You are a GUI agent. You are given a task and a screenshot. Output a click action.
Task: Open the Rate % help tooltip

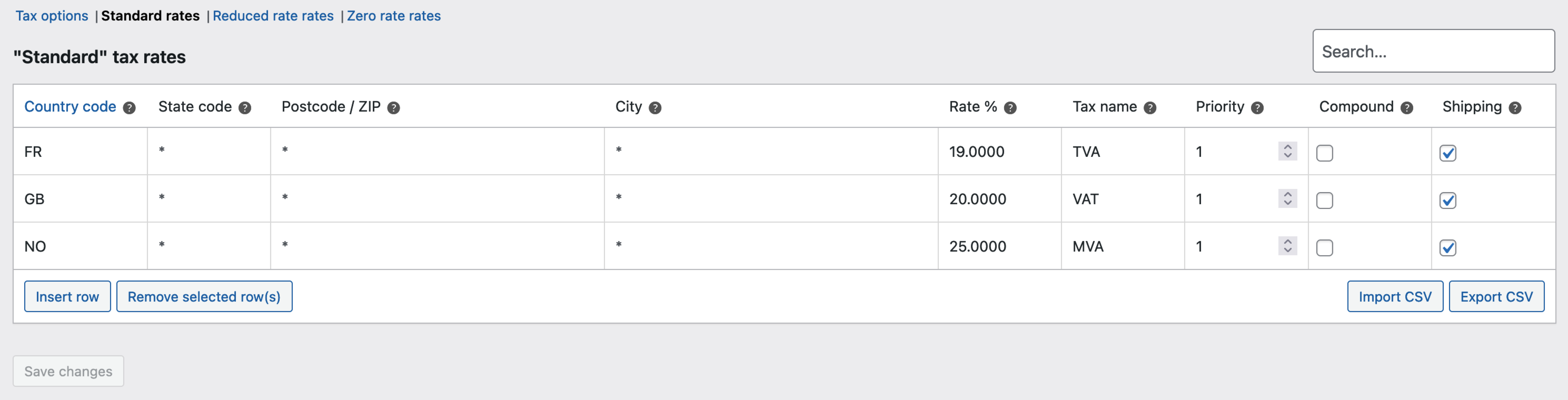coord(1010,107)
